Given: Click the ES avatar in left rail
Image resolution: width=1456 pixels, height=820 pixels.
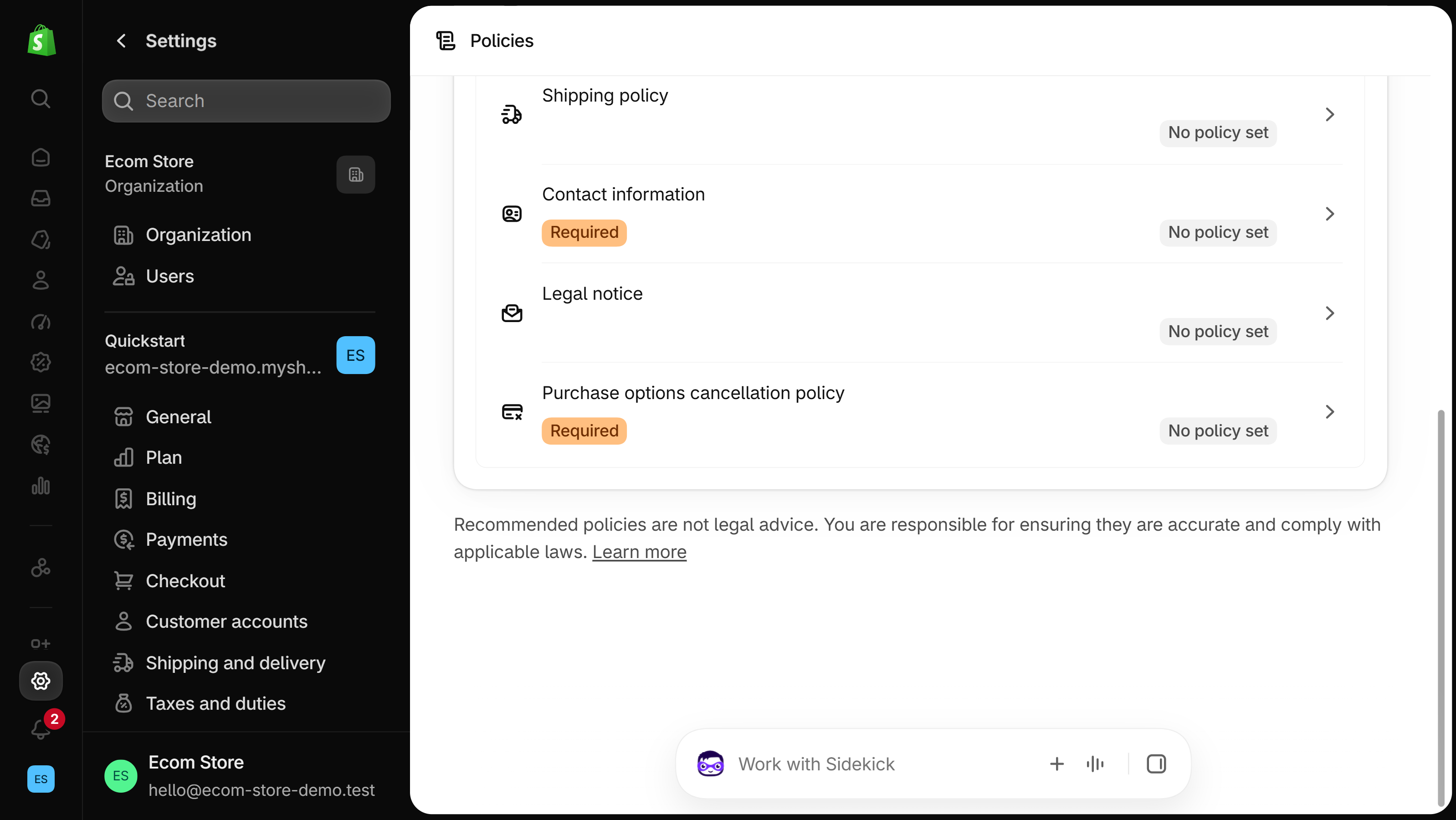Looking at the screenshot, I should click(x=41, y=779).
